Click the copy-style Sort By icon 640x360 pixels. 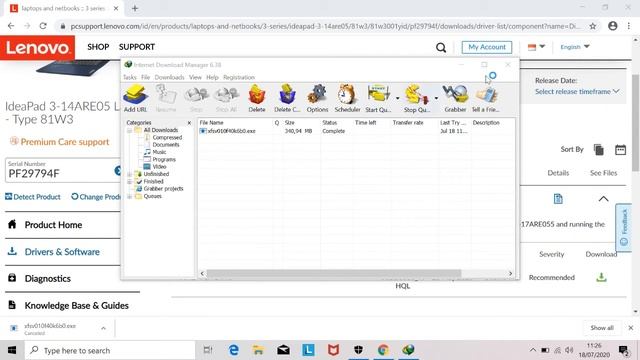click(599, 150)
